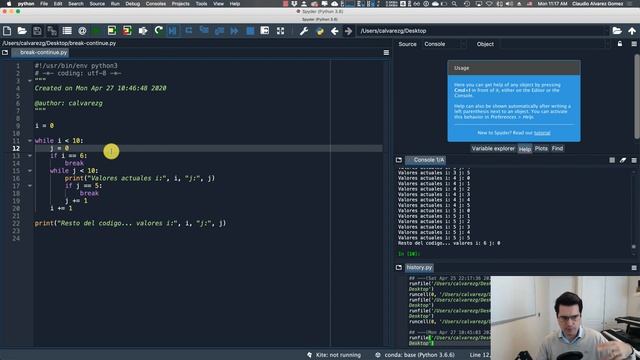Browse tabs in the console pane
Viewport: 640px width, 360px height.
(x=399, y=160)
